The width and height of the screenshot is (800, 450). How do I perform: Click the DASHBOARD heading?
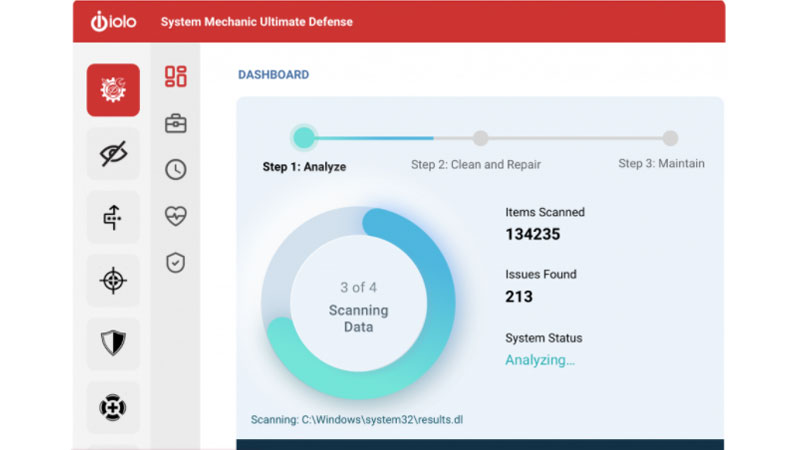[x=273, y=74]
